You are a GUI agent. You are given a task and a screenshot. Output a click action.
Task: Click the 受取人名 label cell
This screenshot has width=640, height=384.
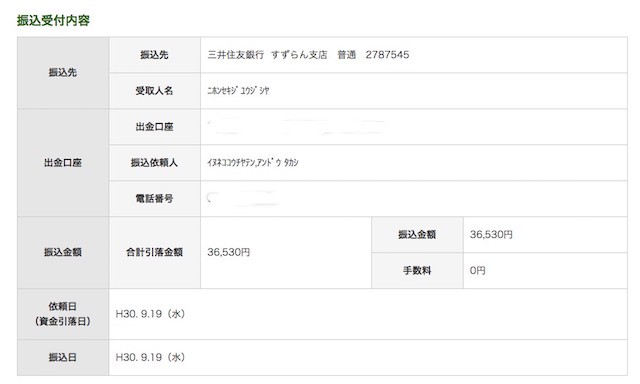(x=155, y=91)
